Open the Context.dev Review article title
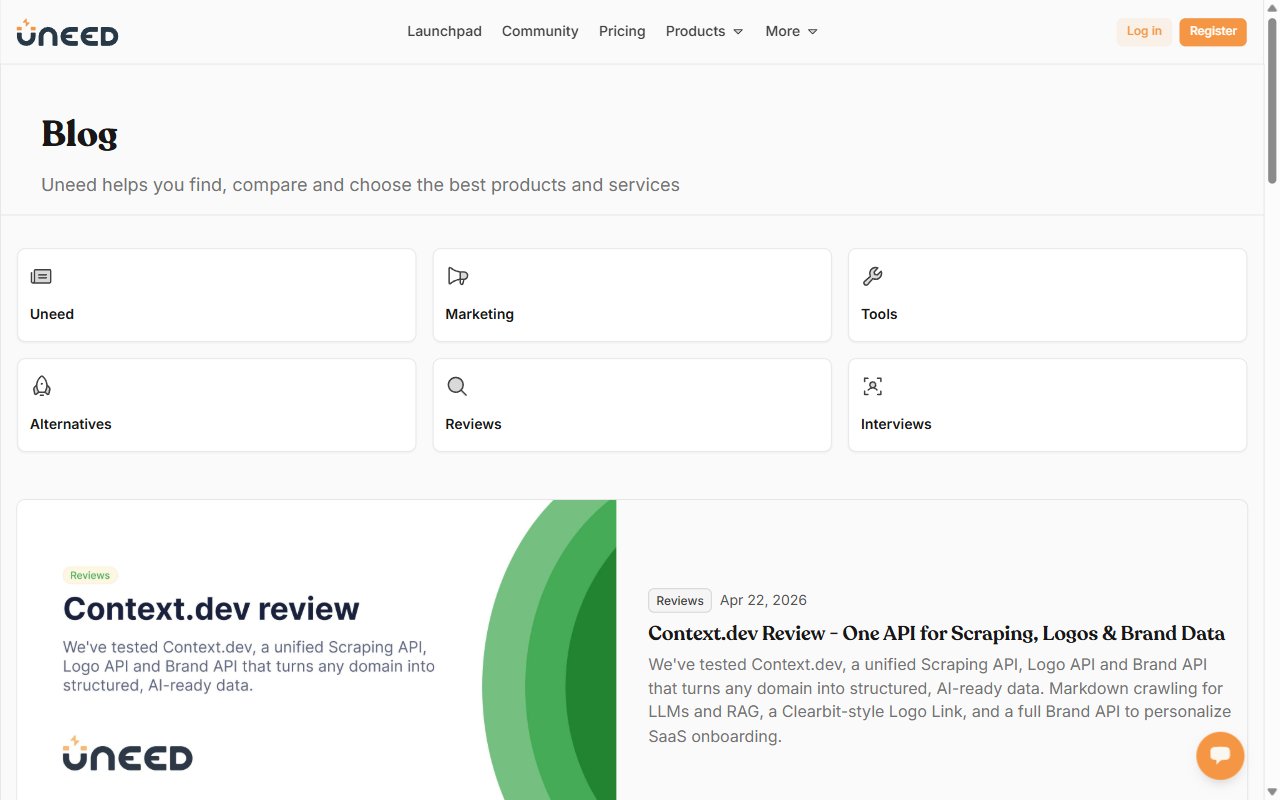 [x=936, y=633]
